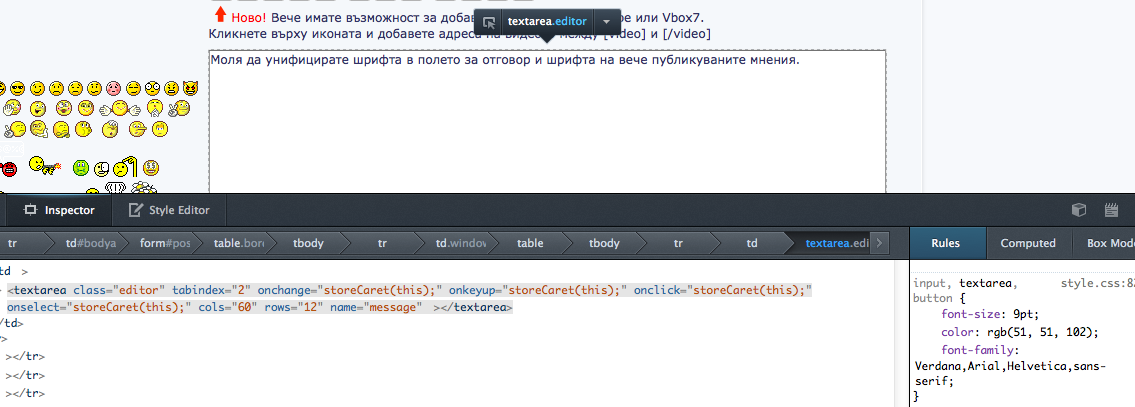The height and width of the screenshot is (407, 1135).
Task: Click the scratchpad clapperboard icon in the toolbar
Action: tap(1110, 210)
